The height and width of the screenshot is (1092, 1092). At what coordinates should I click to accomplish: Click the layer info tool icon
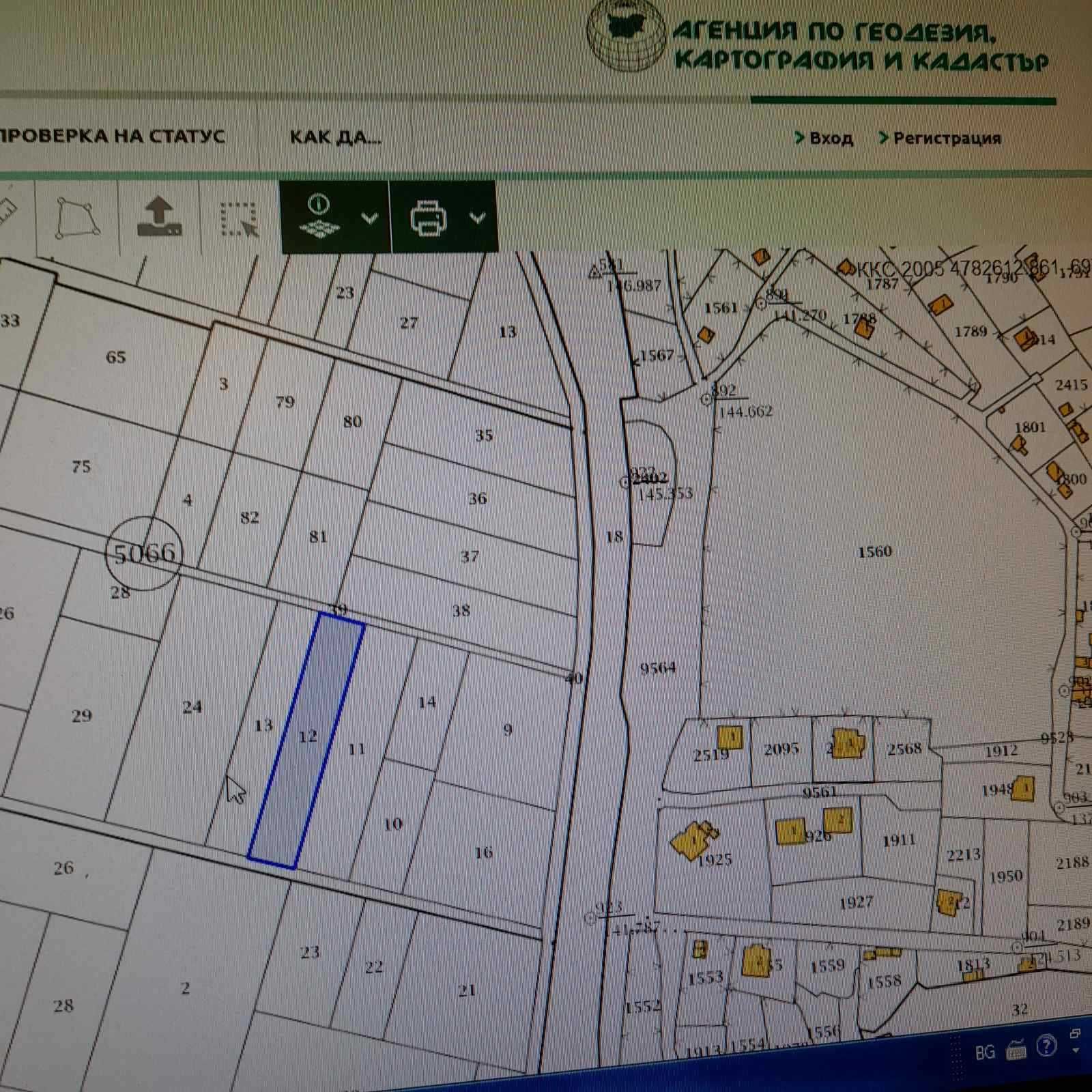click(x=319, y=217)
